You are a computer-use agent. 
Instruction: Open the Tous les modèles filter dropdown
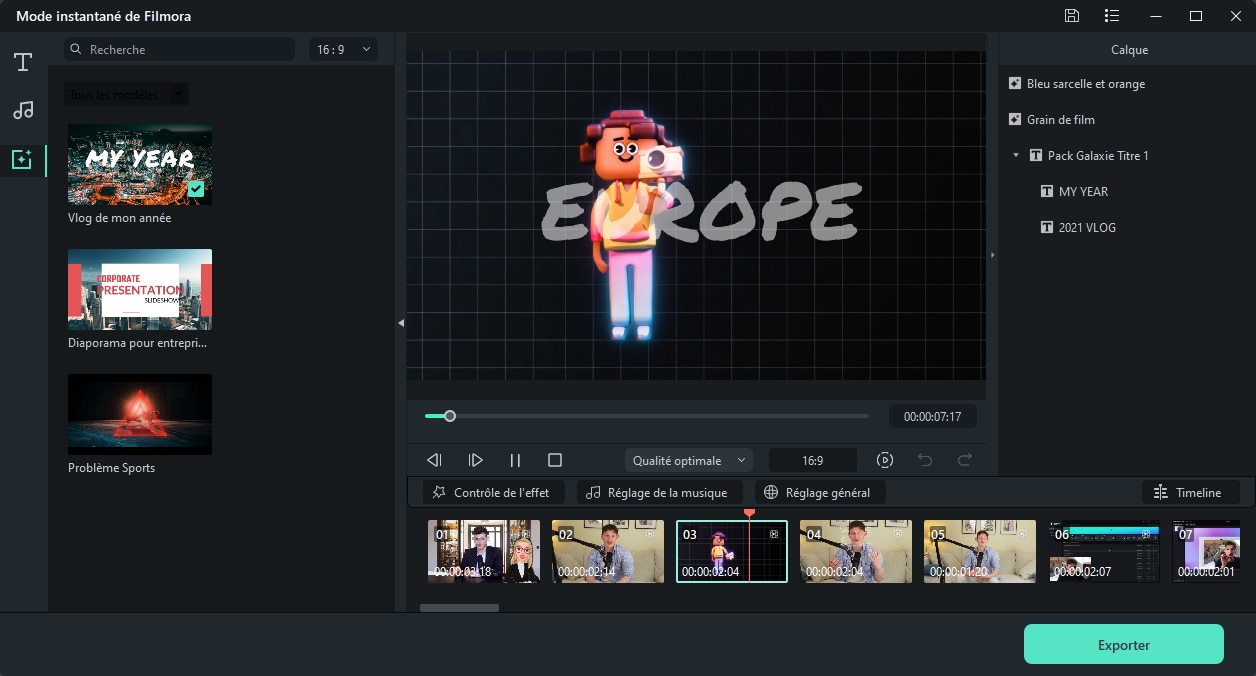126,95
